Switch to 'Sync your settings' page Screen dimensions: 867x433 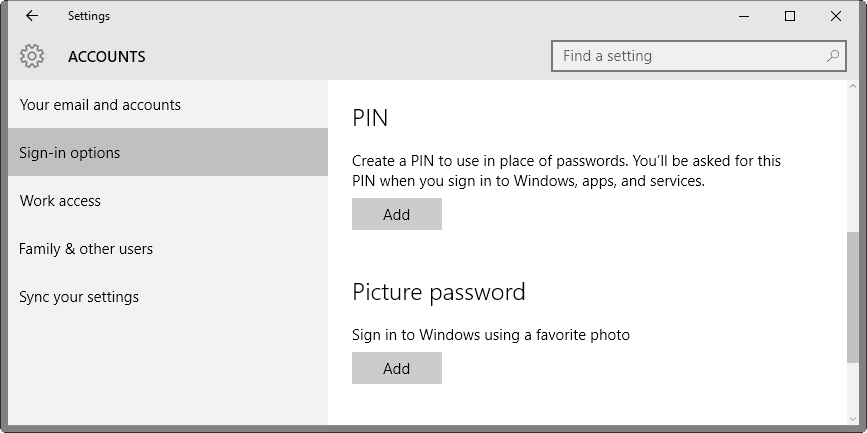(79, 297)
